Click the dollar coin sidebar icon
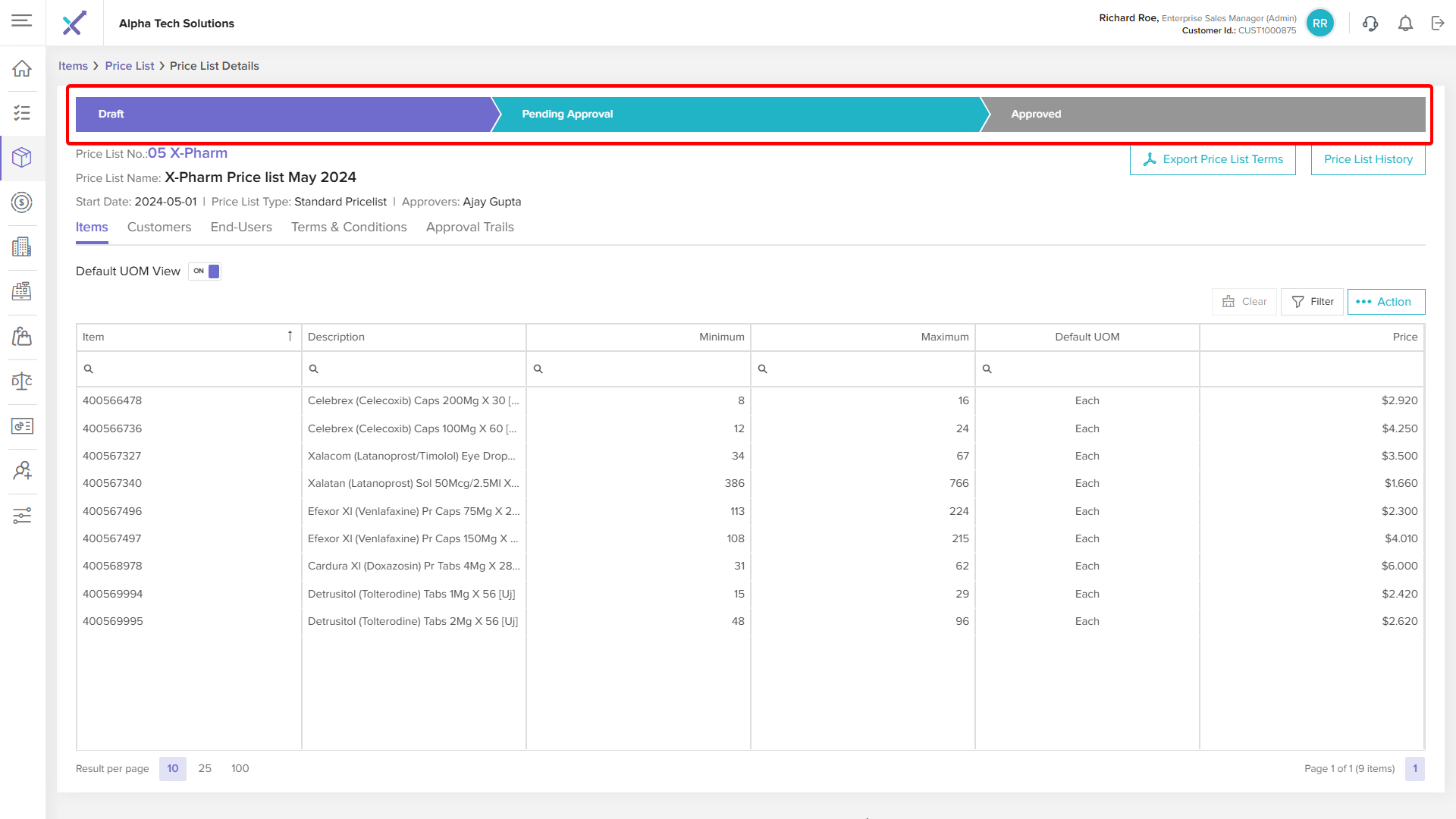Screen dimensions: 1456x819 22,202
